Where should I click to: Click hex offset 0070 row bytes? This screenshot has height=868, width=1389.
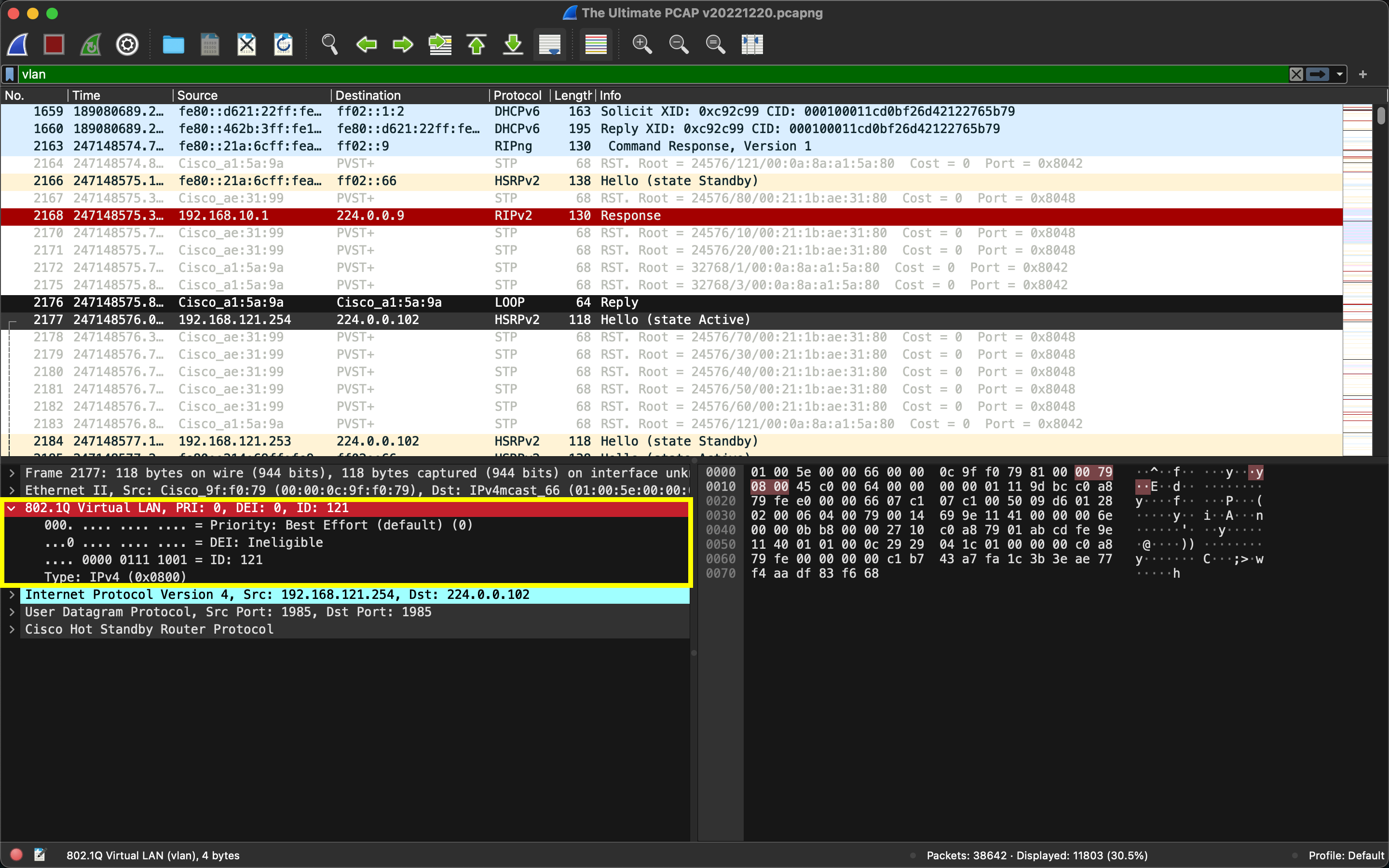pos(815,573)
